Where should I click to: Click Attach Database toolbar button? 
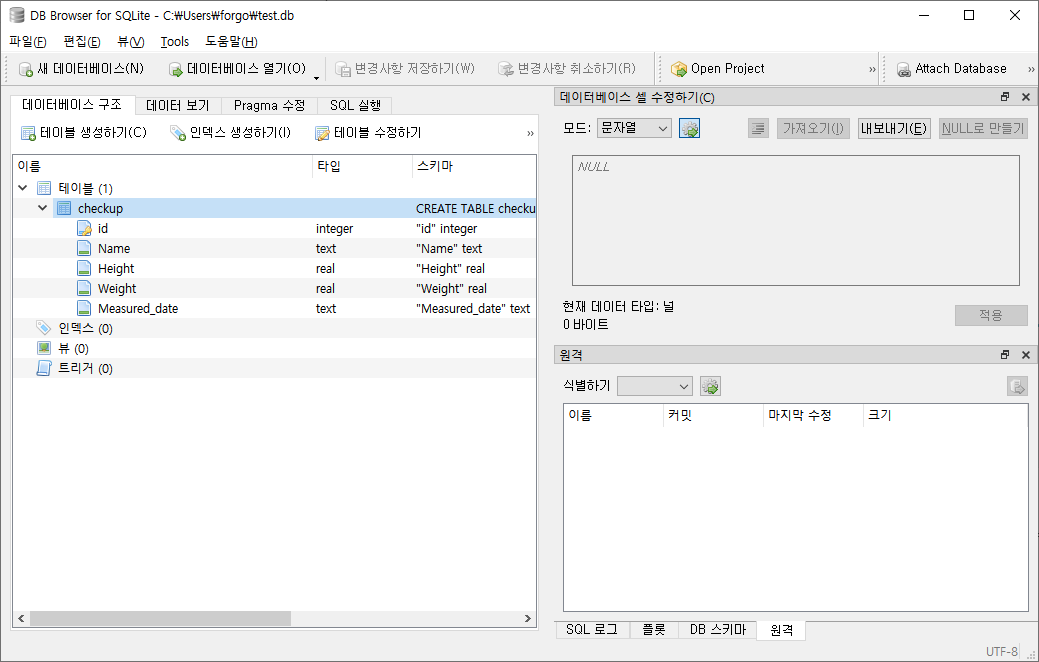point(951,69)
